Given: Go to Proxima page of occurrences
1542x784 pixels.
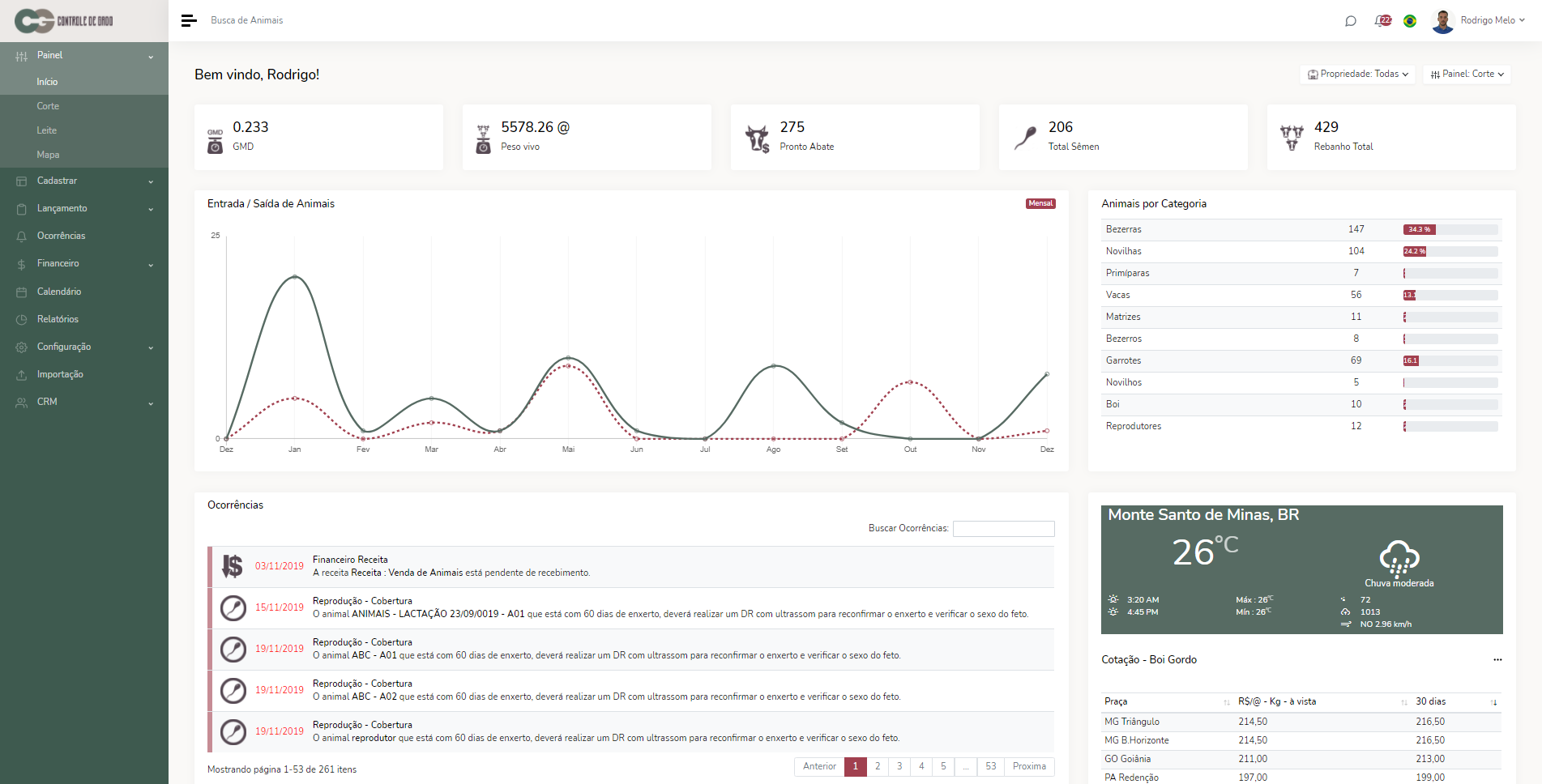Looking at the screenshot, I should click(x=1029, y=766).
